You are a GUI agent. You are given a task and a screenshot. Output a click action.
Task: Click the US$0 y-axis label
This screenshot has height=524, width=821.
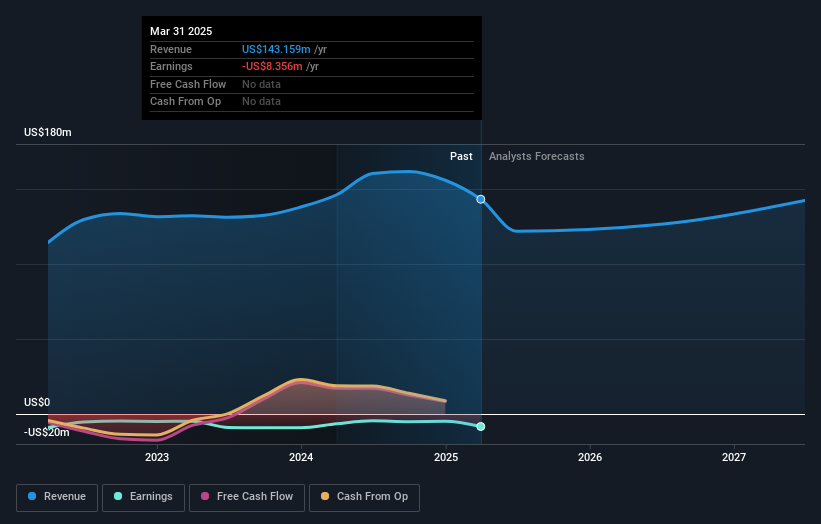(x=37, y=403)
